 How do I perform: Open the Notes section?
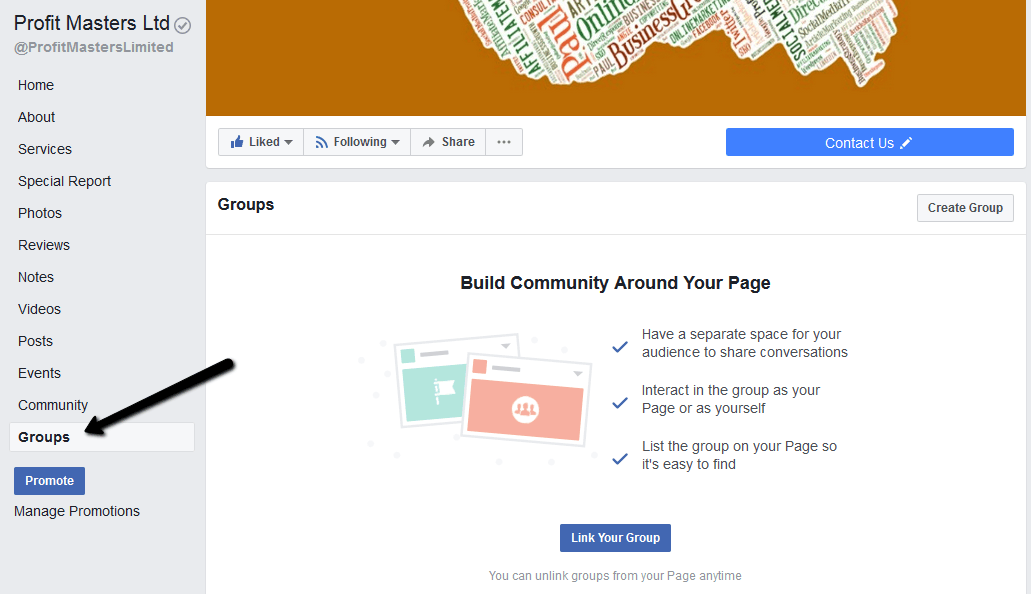point(36,277)
